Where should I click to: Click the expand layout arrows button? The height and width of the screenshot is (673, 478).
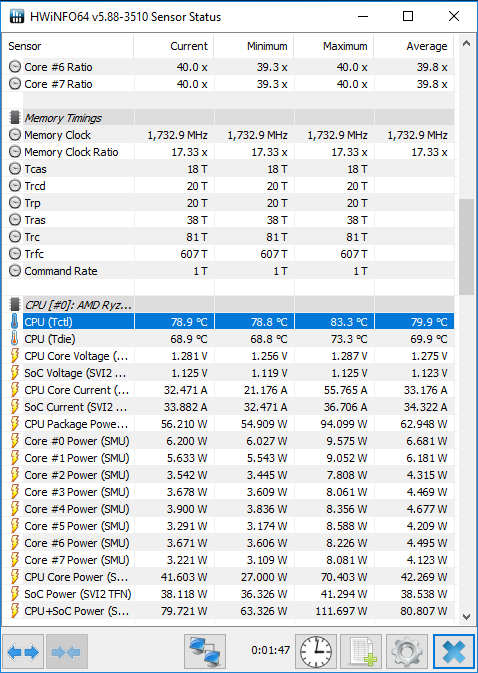click(x=23, y=652)
